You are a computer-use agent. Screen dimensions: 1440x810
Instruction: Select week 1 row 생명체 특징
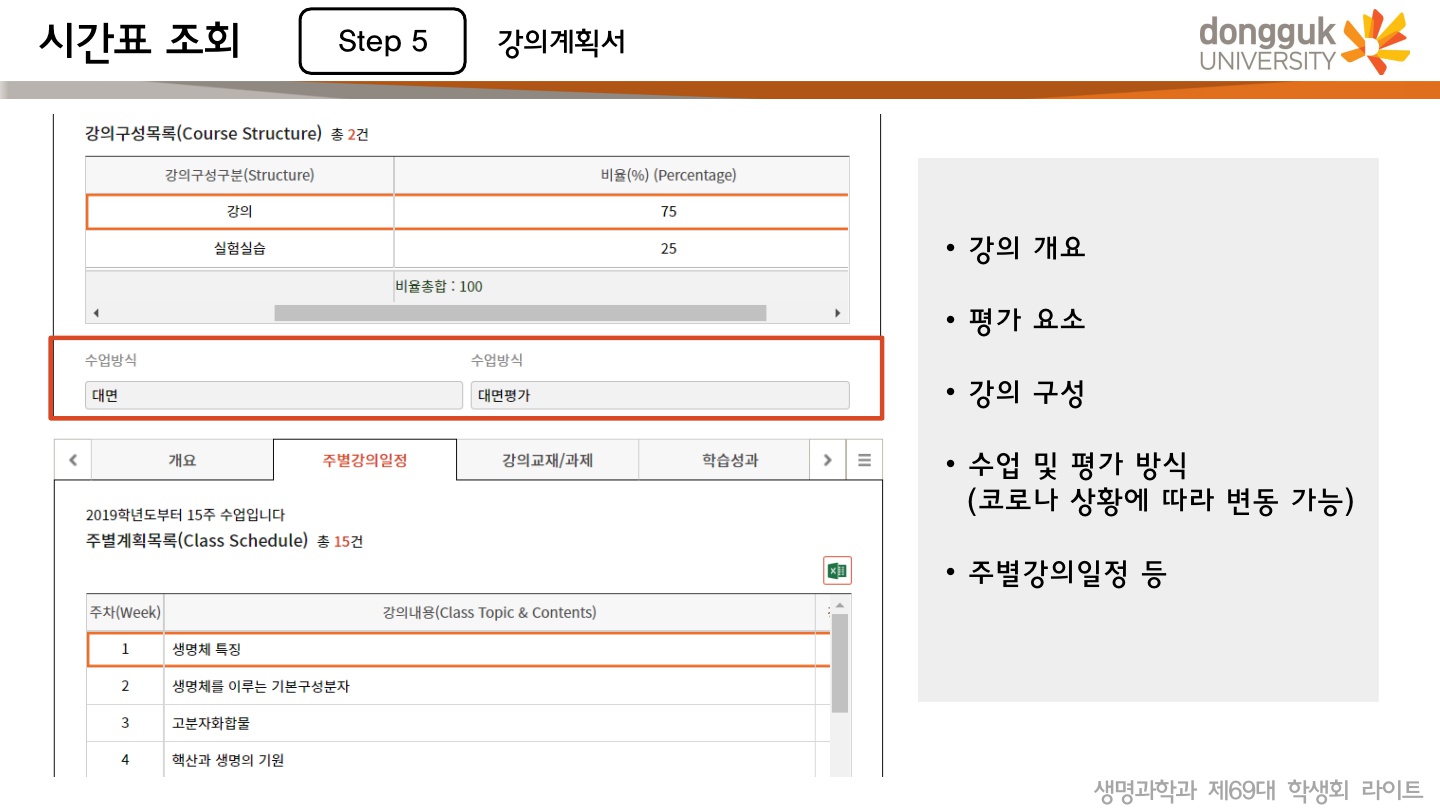[x=459, y=649]
